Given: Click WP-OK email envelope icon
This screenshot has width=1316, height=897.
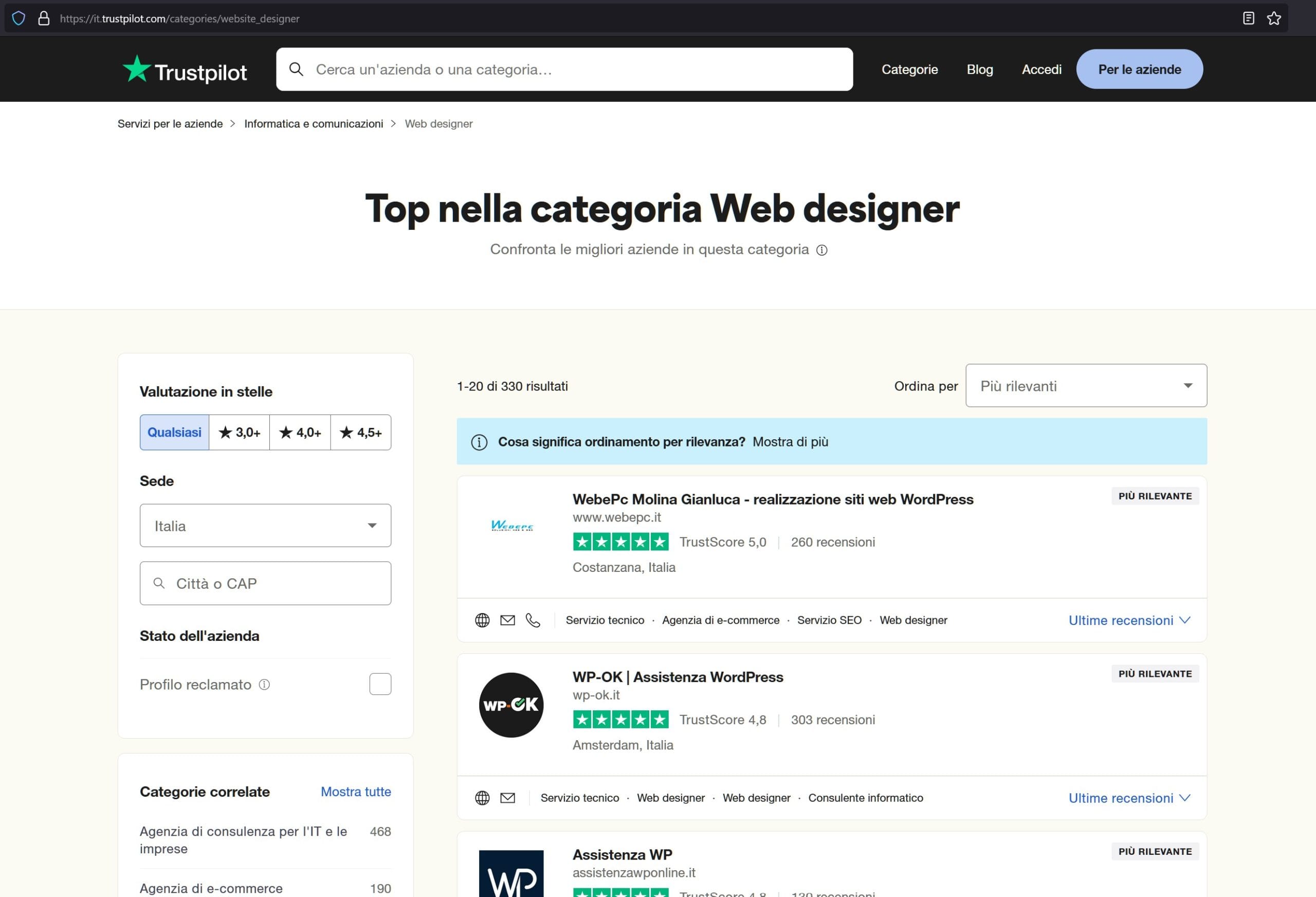Looking at the screenshot, I should point(507,798).
